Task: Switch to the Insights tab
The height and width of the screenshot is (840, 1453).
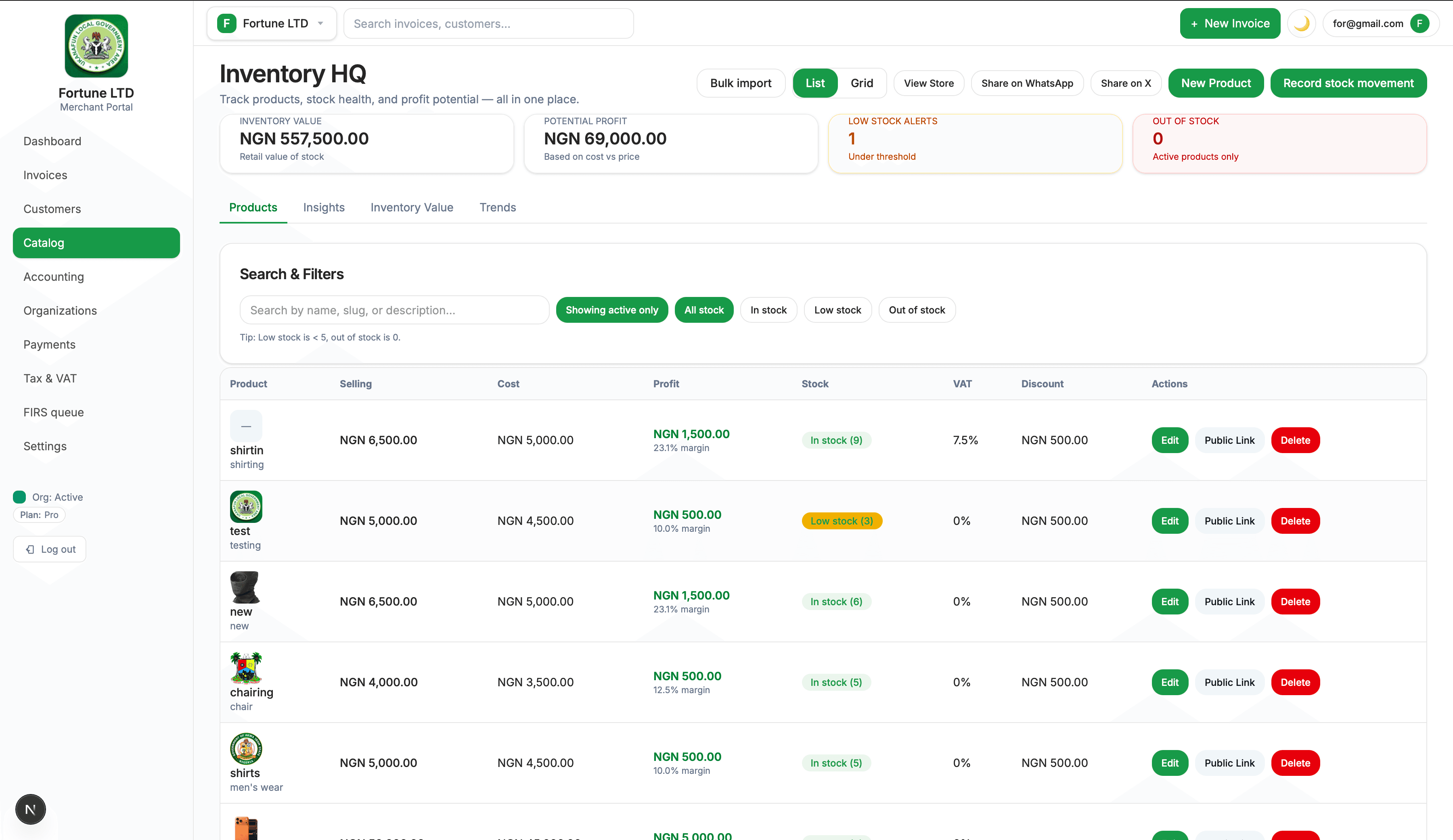Action: tap(323, 207)
